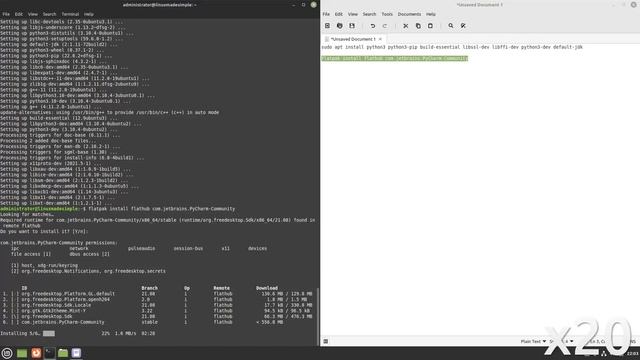Select the Unsaved Document 1 tab
The height and width of the screenshot is (360, 640).
[x=353, y=39]
